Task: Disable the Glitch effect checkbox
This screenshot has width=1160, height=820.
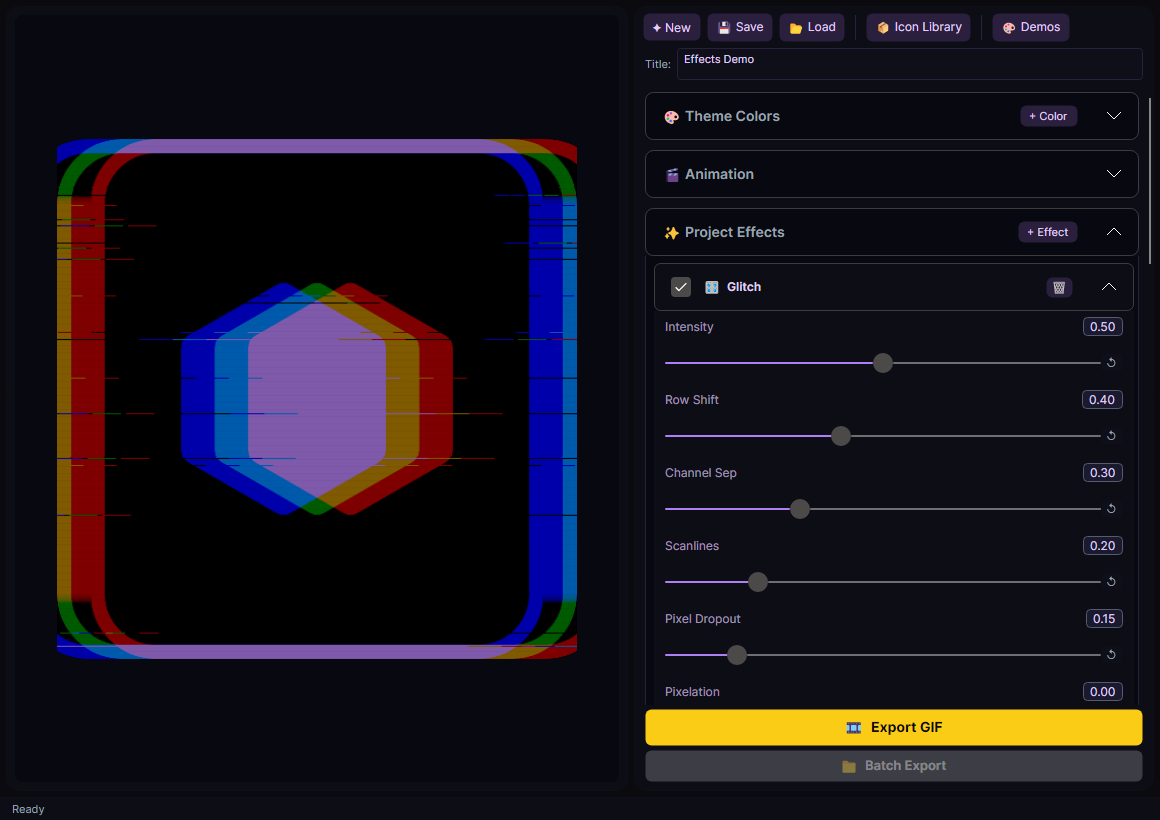Action: click(x=681, y=287)
